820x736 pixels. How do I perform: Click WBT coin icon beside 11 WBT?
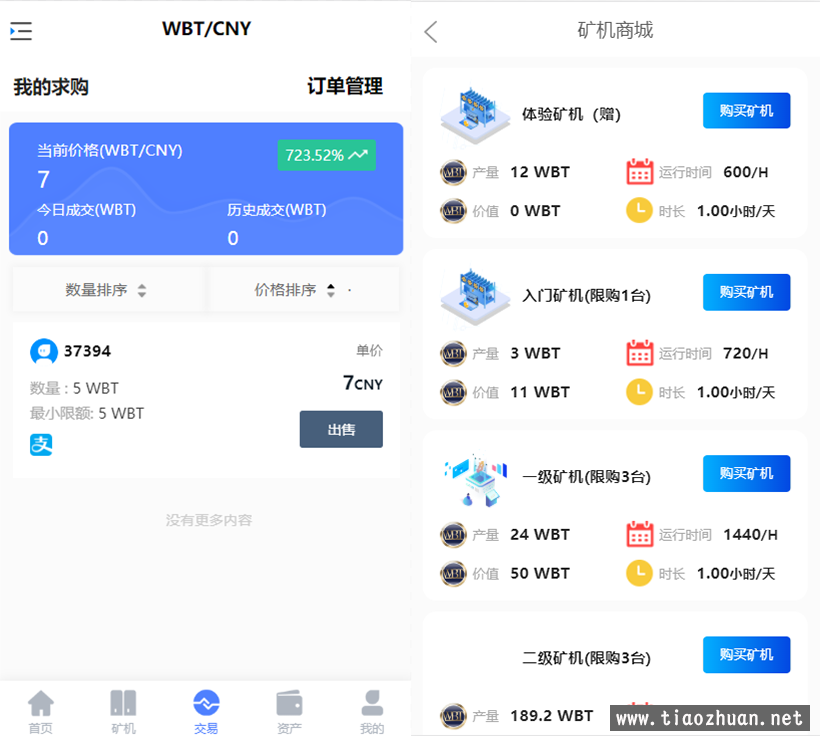[x=453, y=392]
